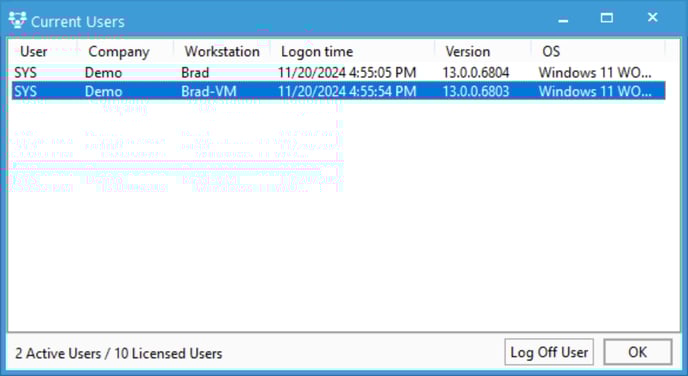
Task: Sort by Logon time column header
Action: click(x=317, y=52)
